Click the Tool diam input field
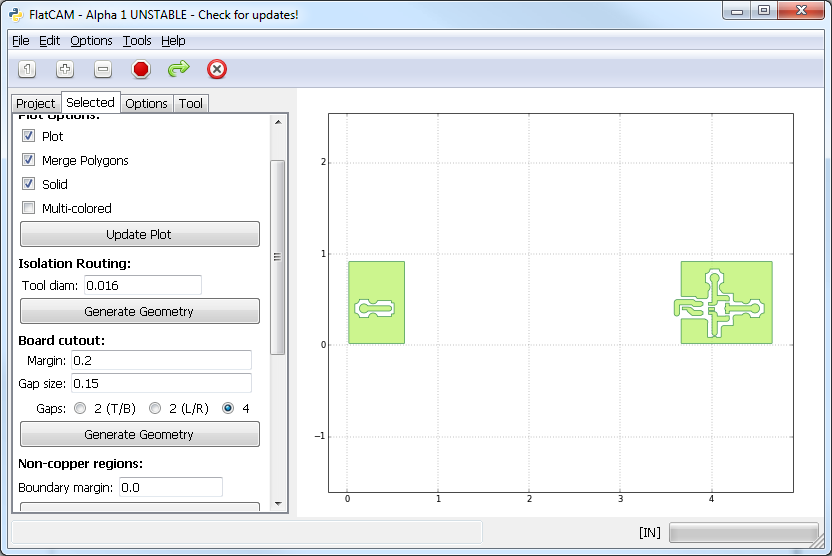The image size is (832, 556). click(x=143, y=285)
